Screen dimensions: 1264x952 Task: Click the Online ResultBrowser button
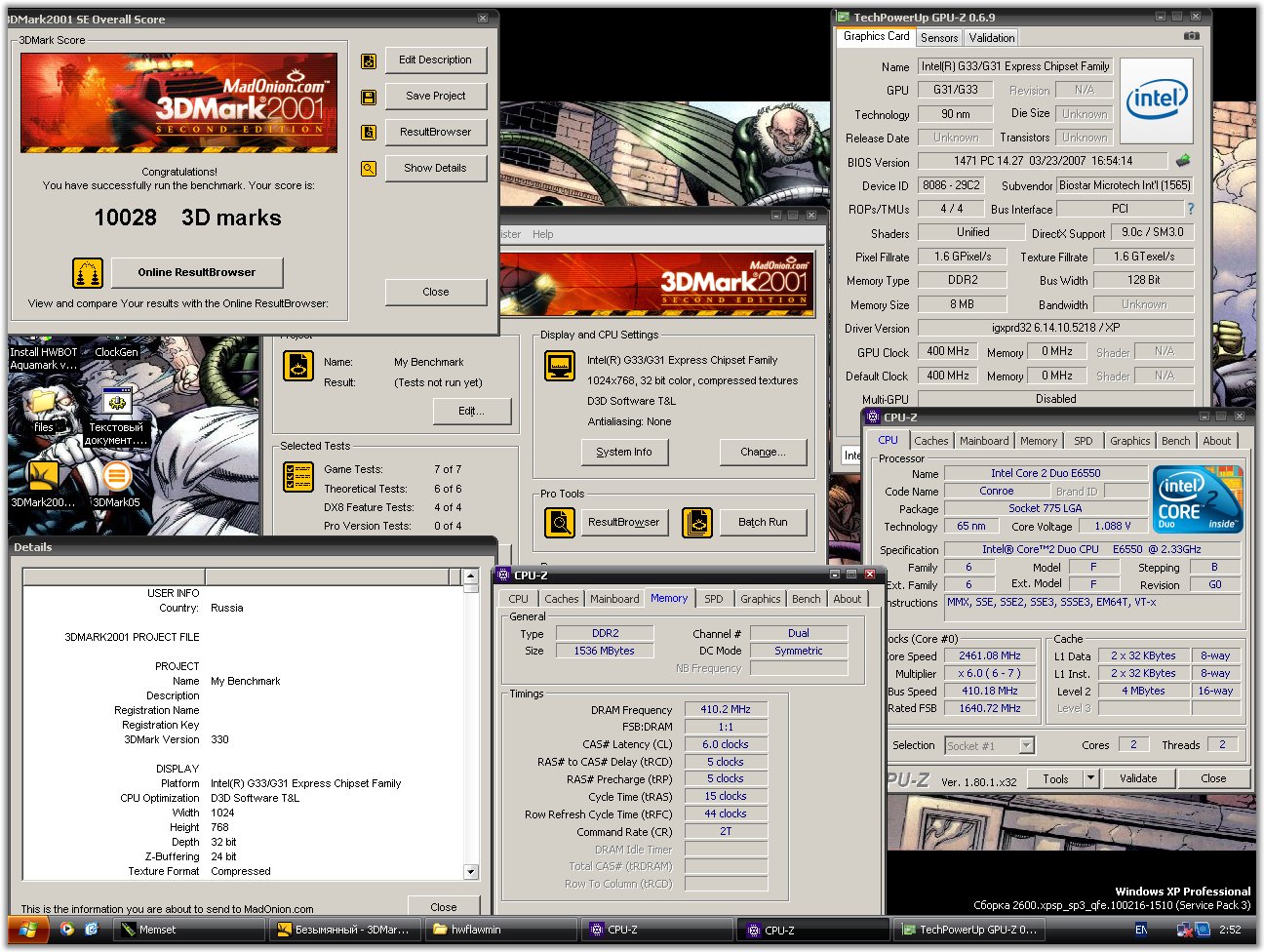click(197, 273)
